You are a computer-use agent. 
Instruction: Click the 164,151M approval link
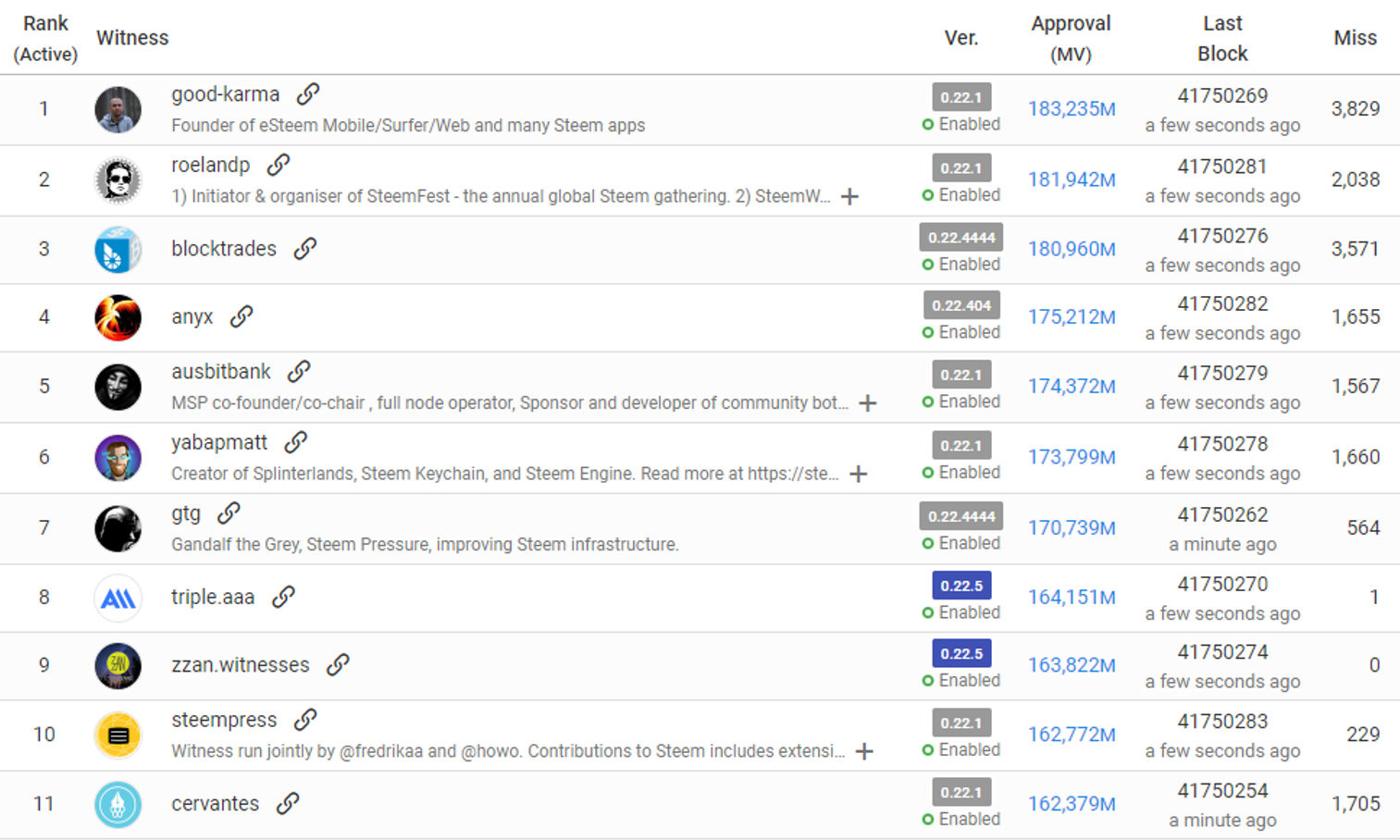(1072, 598)
